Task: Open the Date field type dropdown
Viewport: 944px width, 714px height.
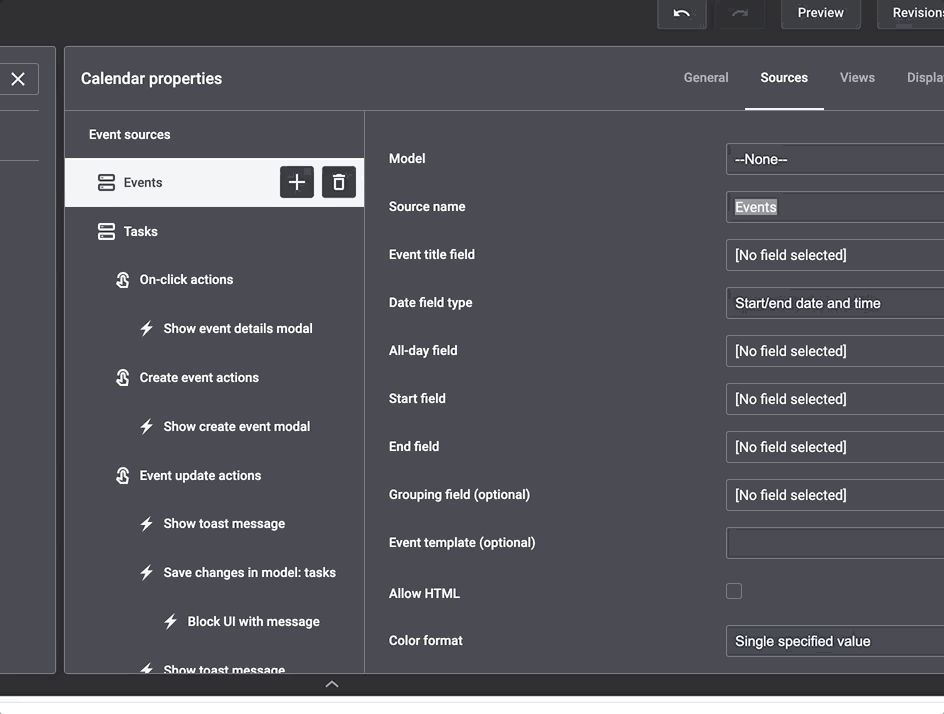Action: coord(835,303)
